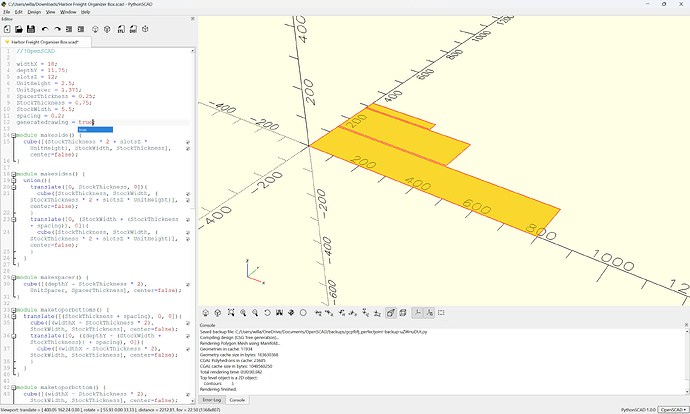Screen dimensions: 690x414
Task: Collapse the makeside module fold marker
Action: point(14,136)
